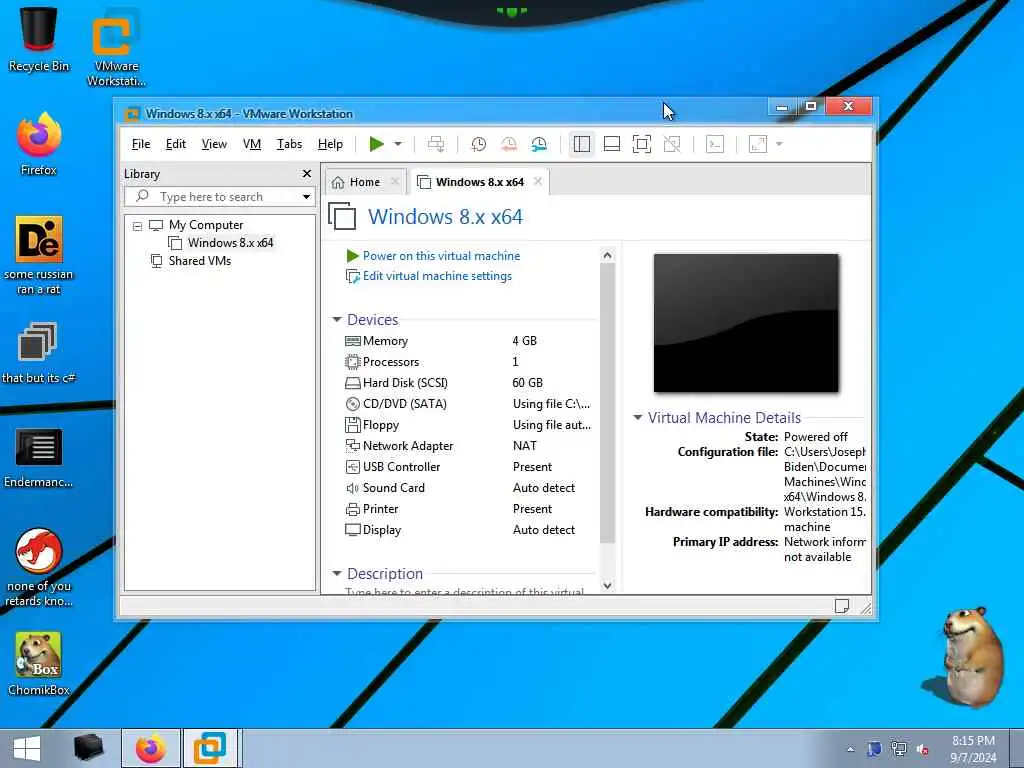Open the View menu
Screen dimensions: 1024x768
(x=214, y=144)
